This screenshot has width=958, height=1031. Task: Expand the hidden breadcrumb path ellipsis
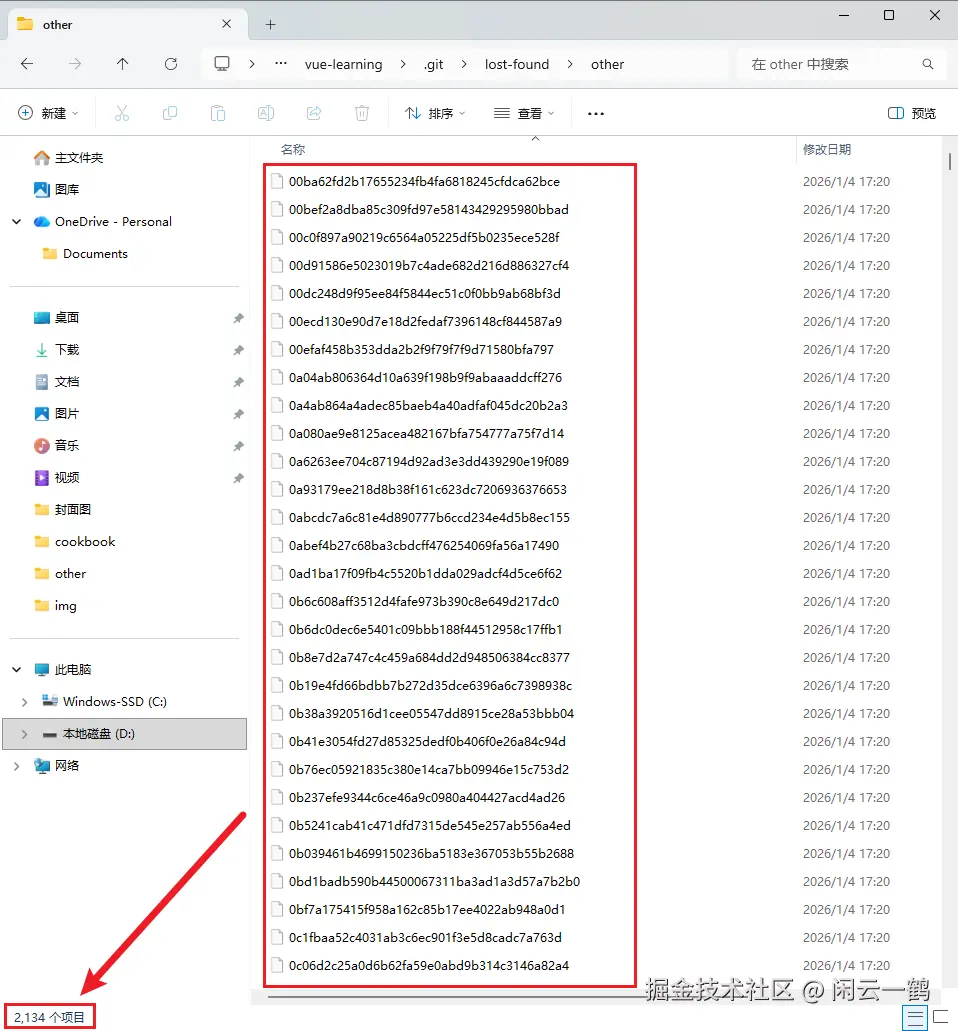click(281, 64)
